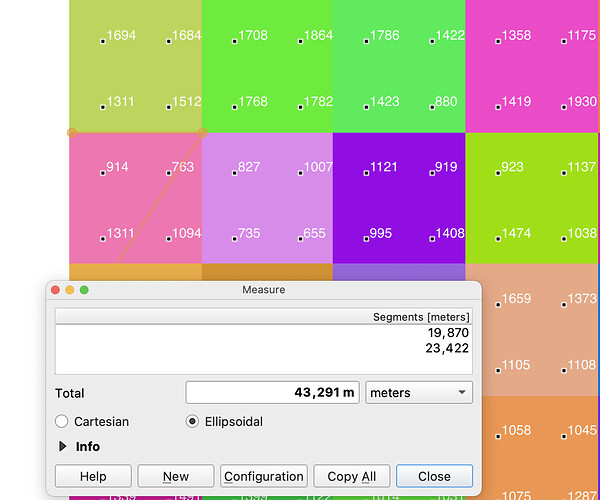600x500 pixels.
Task: Open the meters units dropdown
Action: point(419,393)
